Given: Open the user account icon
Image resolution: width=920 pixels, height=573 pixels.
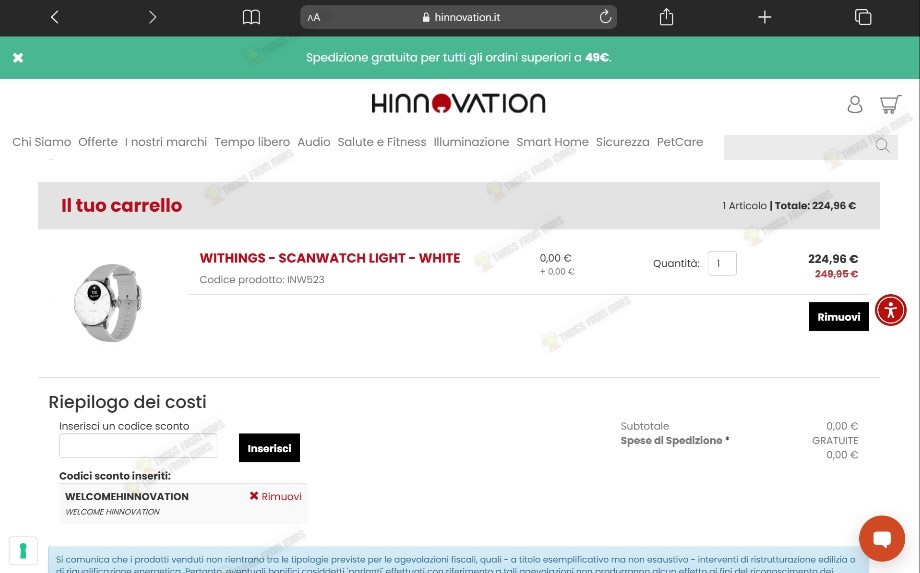Looking at the screenshot, I should pos(855,104).
